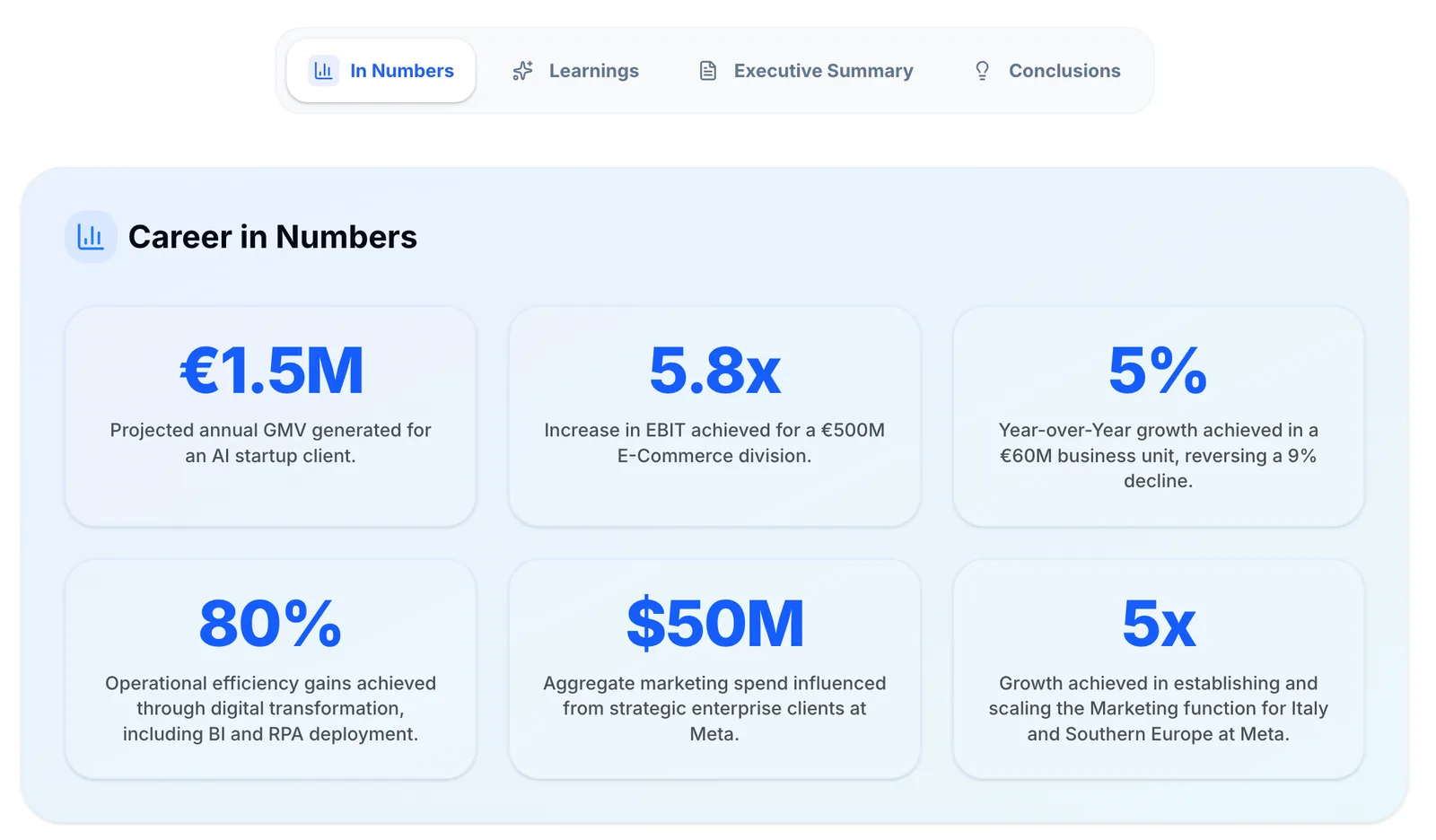The width and height of the screenshot is (1436, 840).
Task: Click the Aggregate marketing spend description text
Action: pyautogui.click(x=714, y=709)
